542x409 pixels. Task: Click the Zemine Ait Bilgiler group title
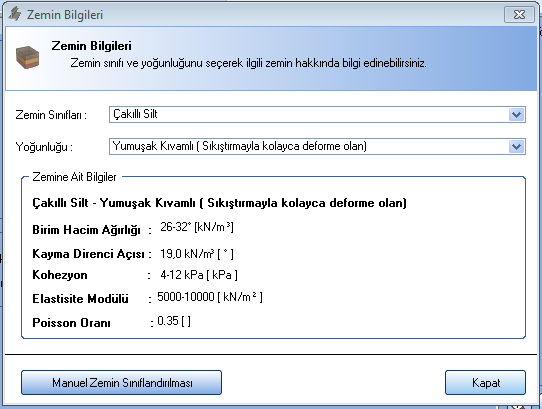(74, 177)
